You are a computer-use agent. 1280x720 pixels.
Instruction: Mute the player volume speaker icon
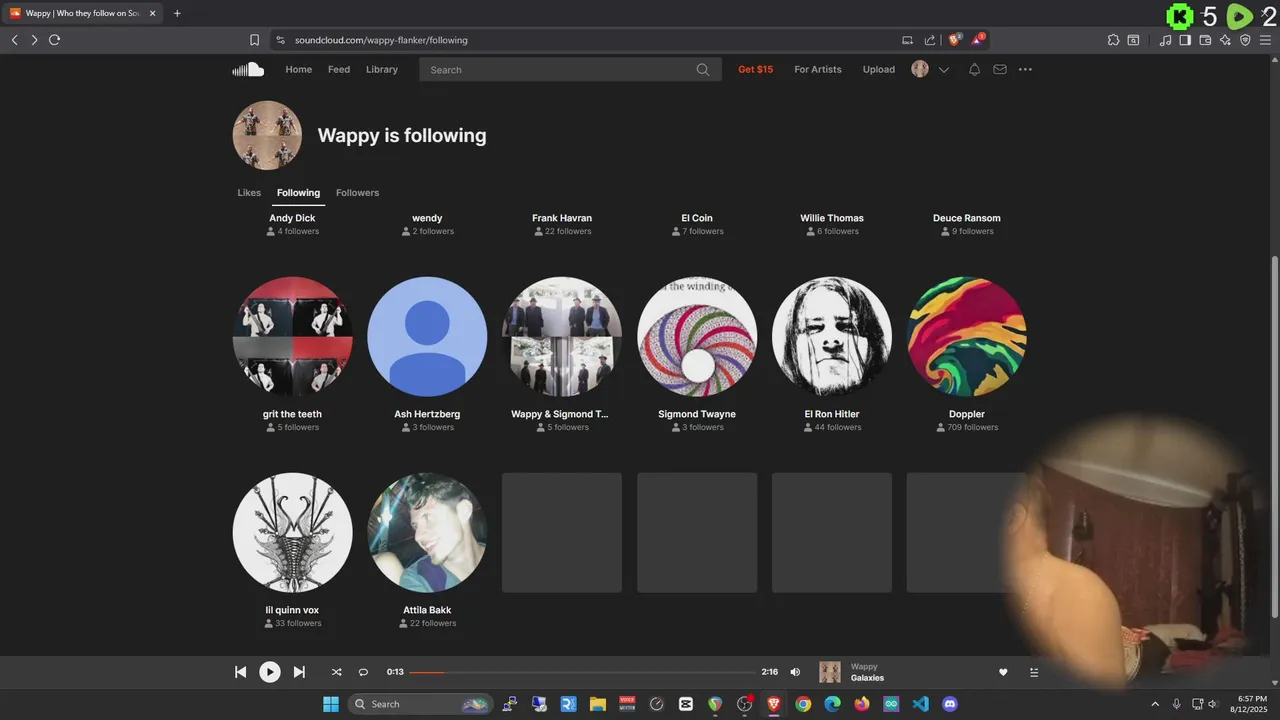coord(795,672)
